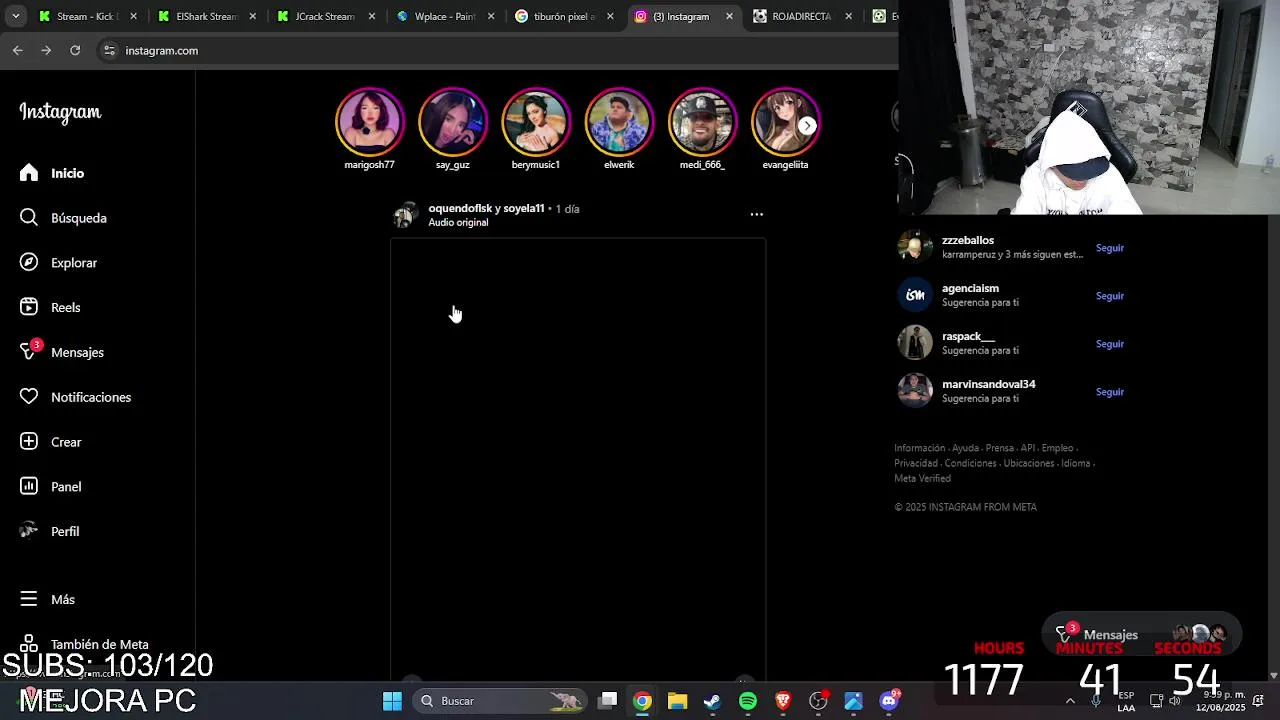Open Brave browser from the taskbar

[x=783, y=701]
